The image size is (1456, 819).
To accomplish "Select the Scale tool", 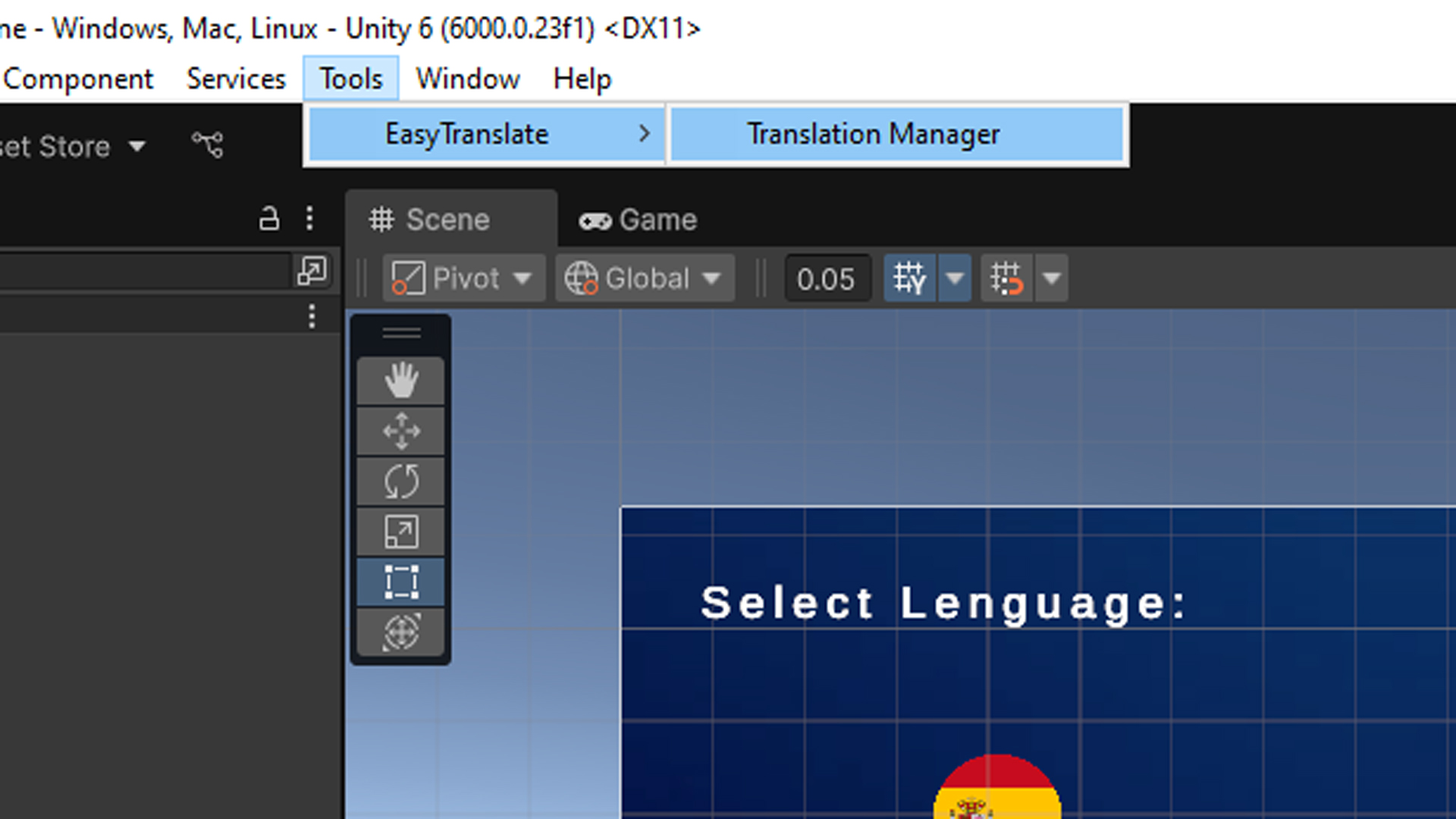I will (x=400, y=532).
